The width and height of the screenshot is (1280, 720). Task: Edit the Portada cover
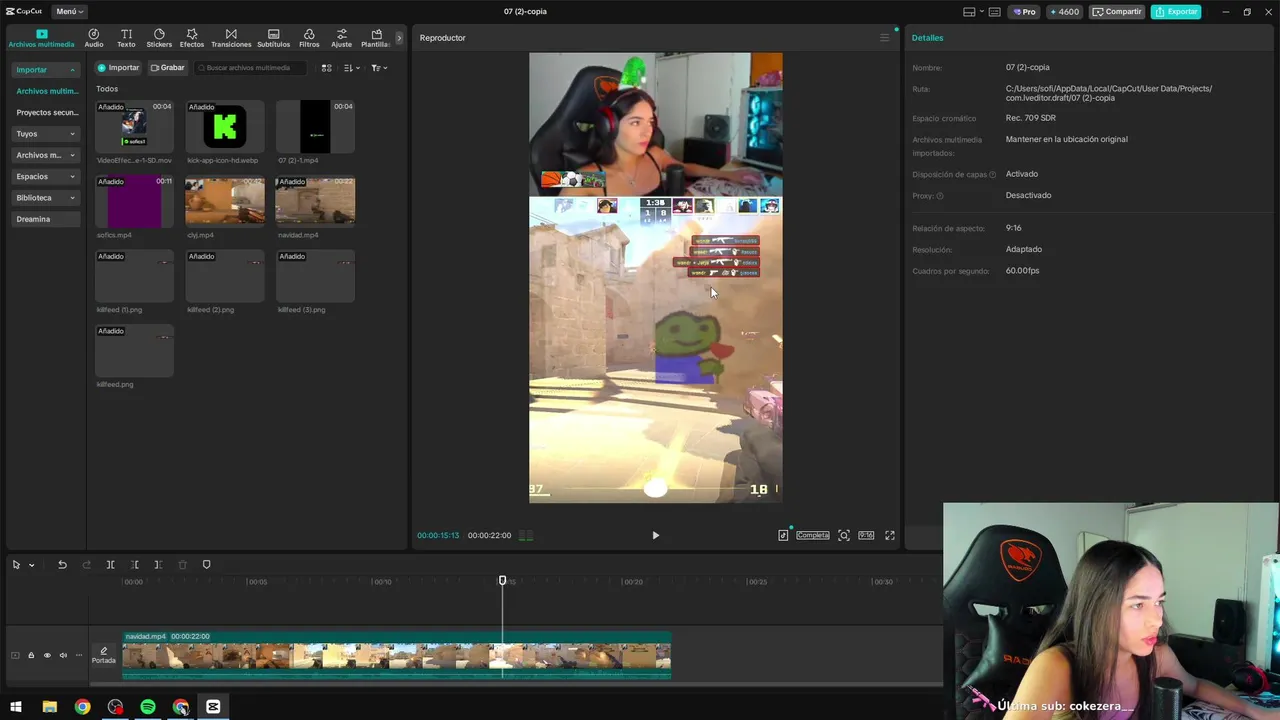104,656
